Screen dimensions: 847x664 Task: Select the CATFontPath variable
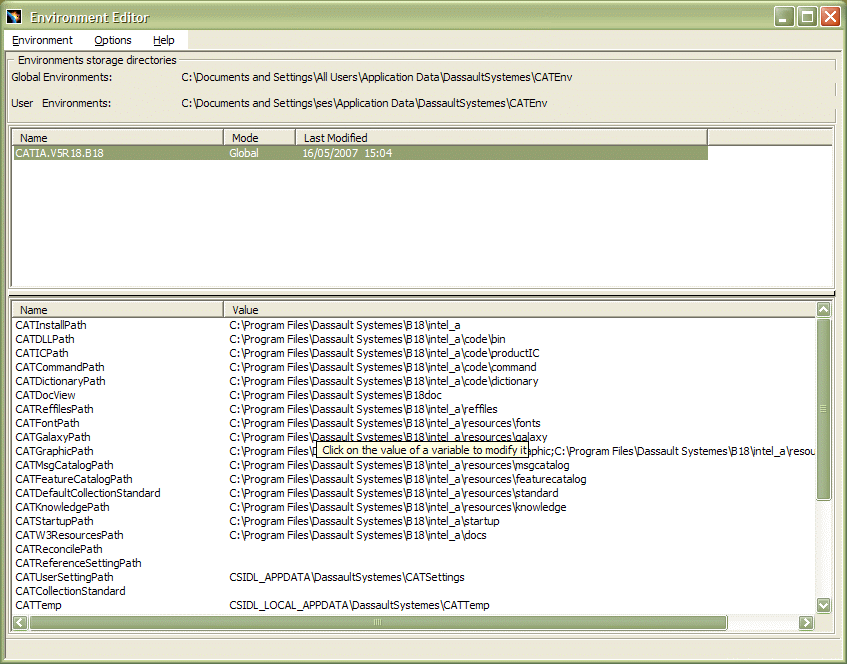[x=47, y=423]
